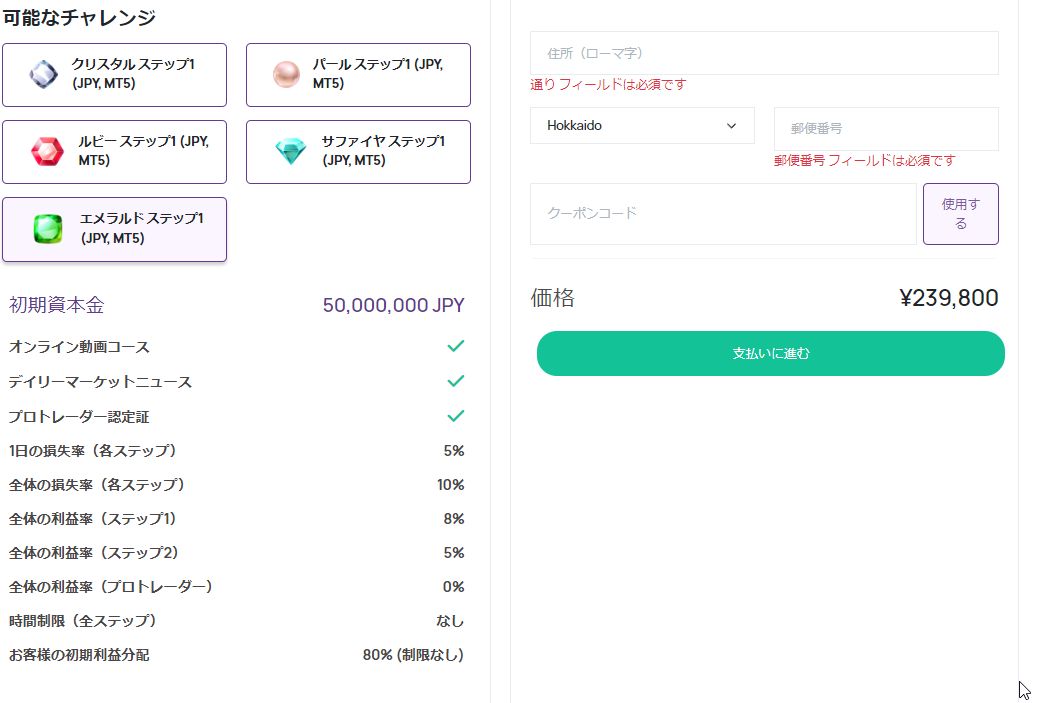Click the オンライン動画コース checkmark icon
Viewport: 1037px width, 703px height.
pos(456,346)
